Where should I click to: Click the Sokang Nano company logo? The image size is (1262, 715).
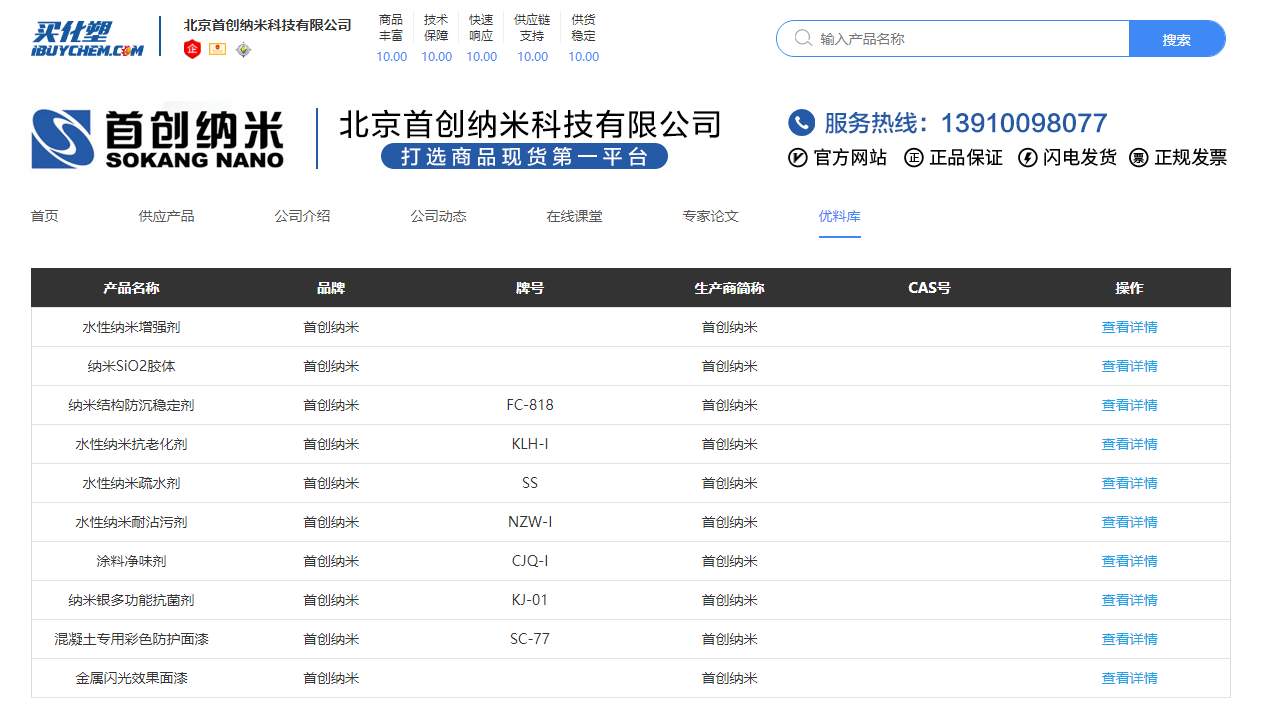click(x=158, y=138)
